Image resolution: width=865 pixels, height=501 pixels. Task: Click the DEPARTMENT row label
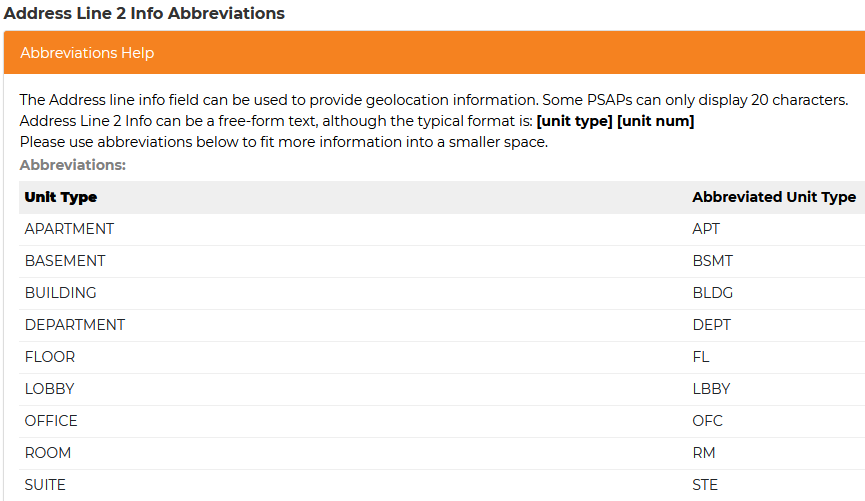[75, 325]
